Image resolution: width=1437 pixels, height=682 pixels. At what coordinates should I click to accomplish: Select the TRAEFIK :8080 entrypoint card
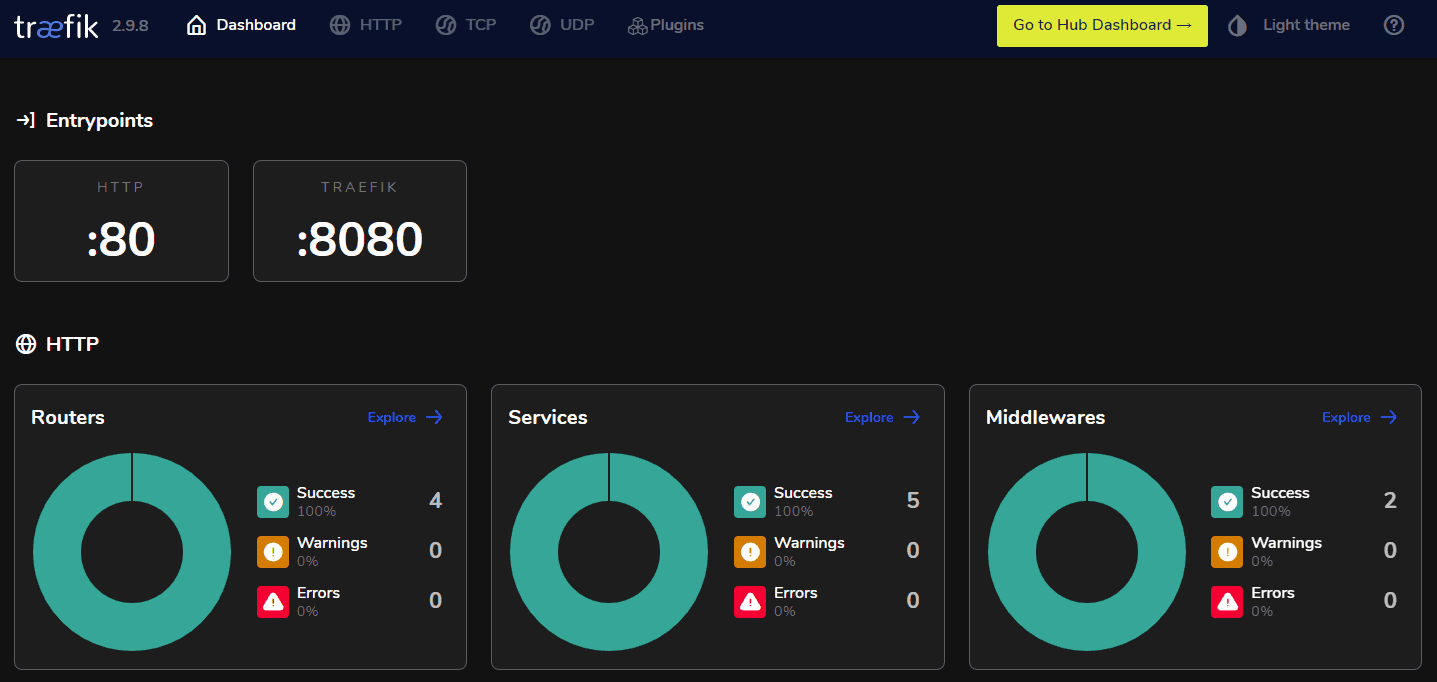pos(360,221)
